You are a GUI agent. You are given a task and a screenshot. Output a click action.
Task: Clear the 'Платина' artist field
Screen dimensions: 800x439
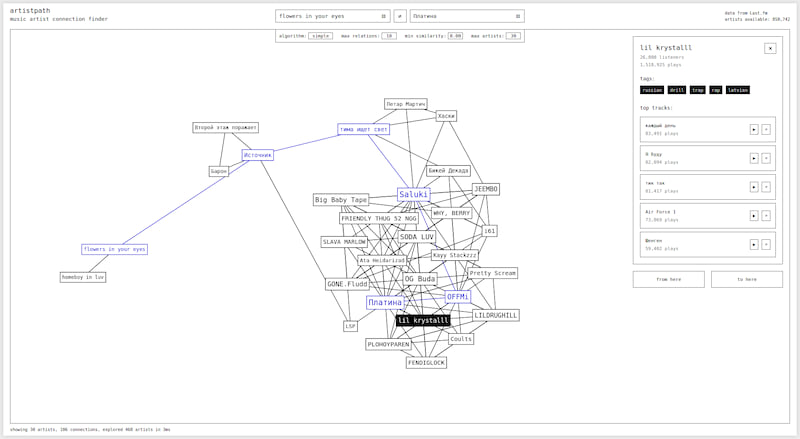[x=517, y=16]
